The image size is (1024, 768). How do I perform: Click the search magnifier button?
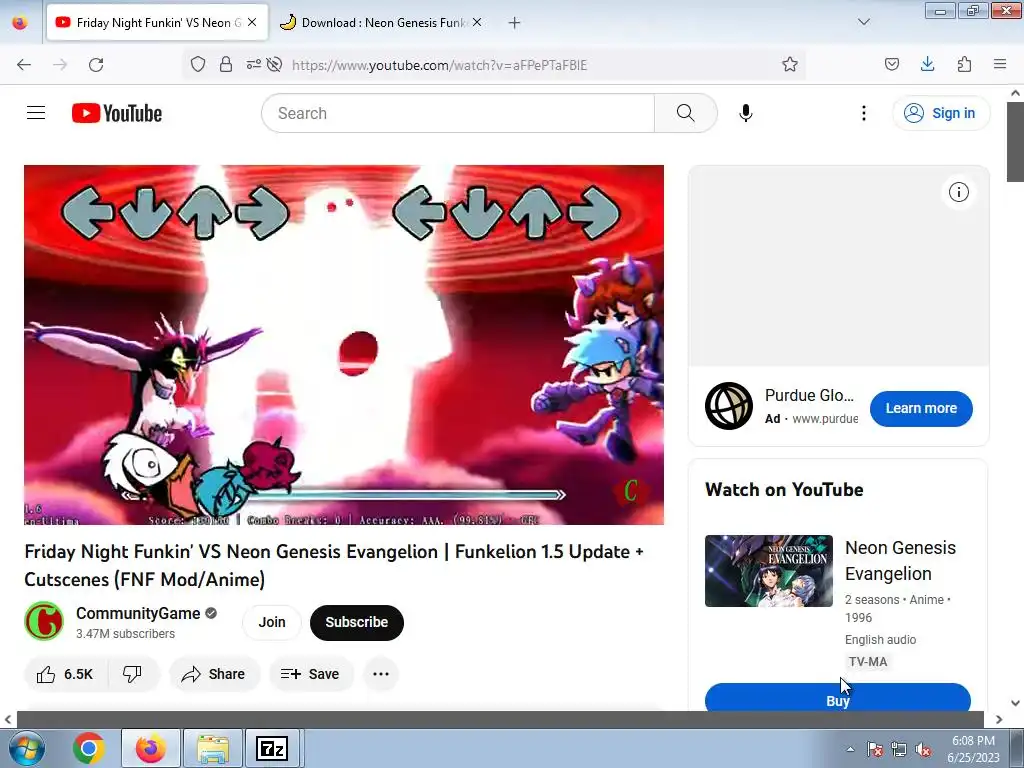(686, 113)
